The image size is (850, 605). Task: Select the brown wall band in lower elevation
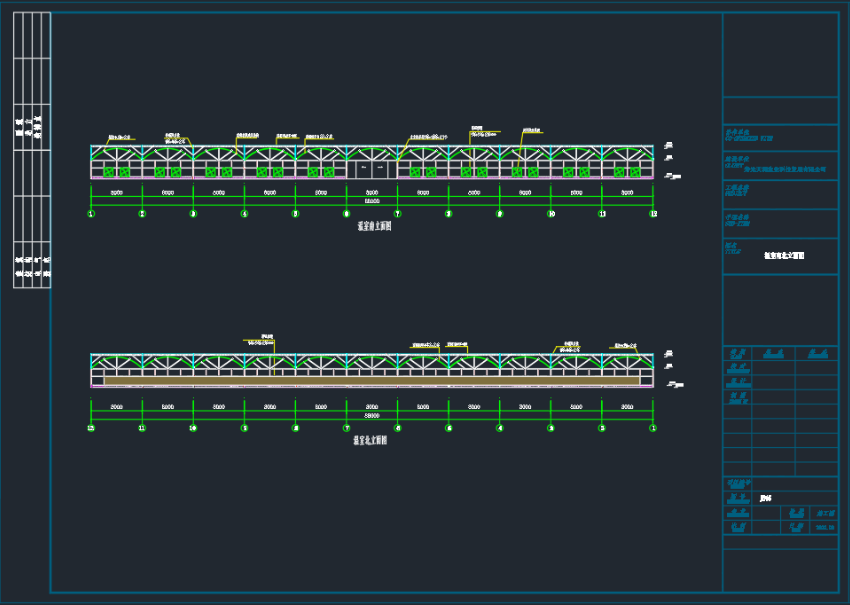[372, 381]
